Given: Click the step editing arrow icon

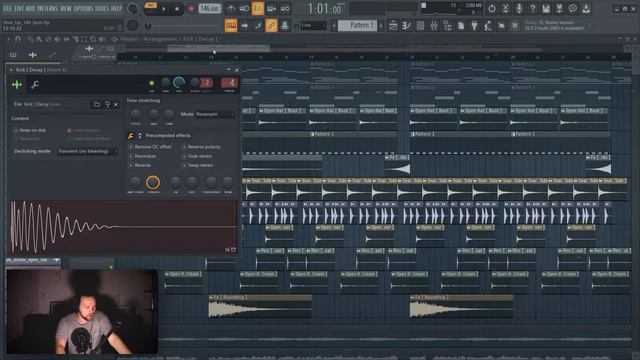Looking at the screenshot, I should tap(244, 26).
